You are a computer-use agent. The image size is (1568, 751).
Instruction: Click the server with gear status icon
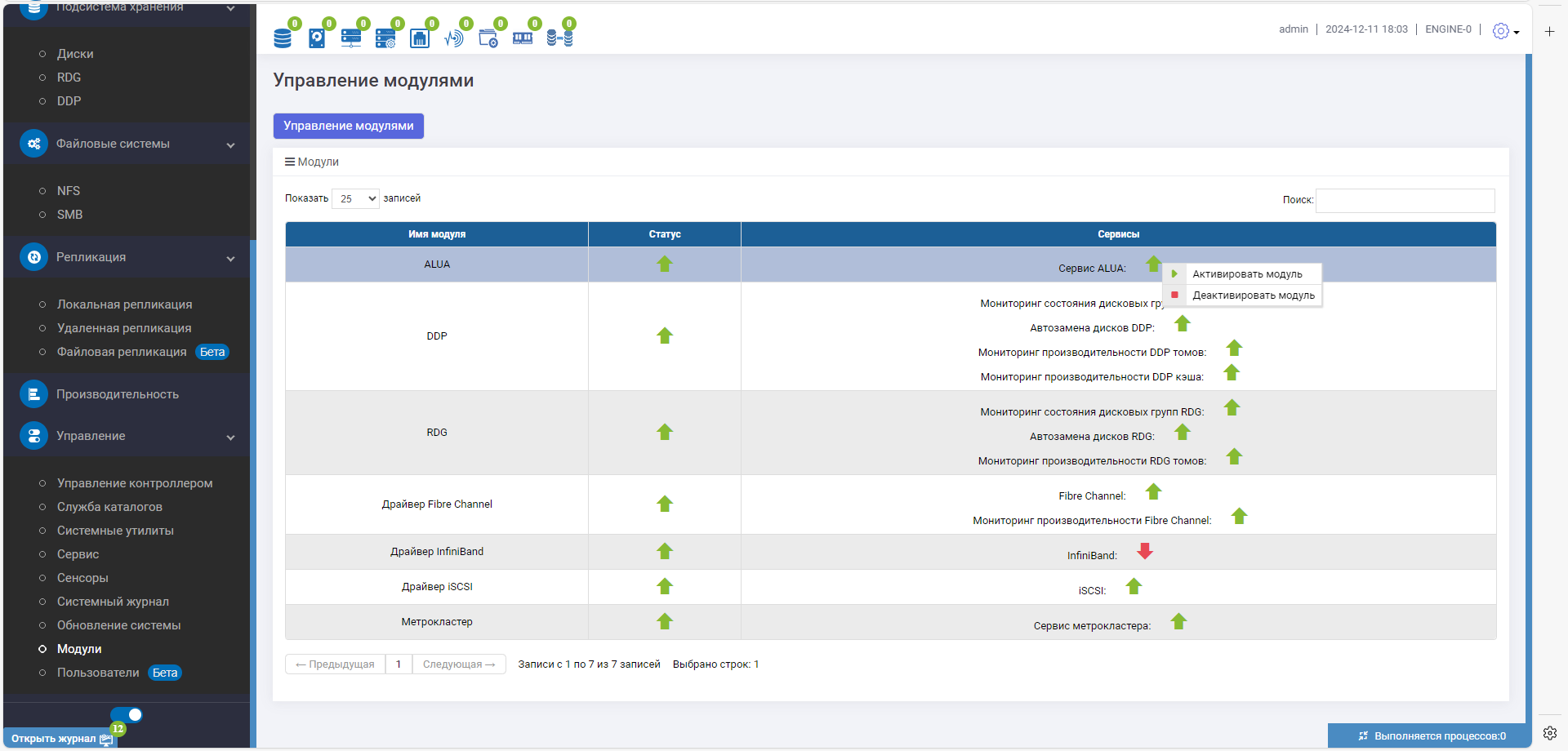[x=385, y=38]
